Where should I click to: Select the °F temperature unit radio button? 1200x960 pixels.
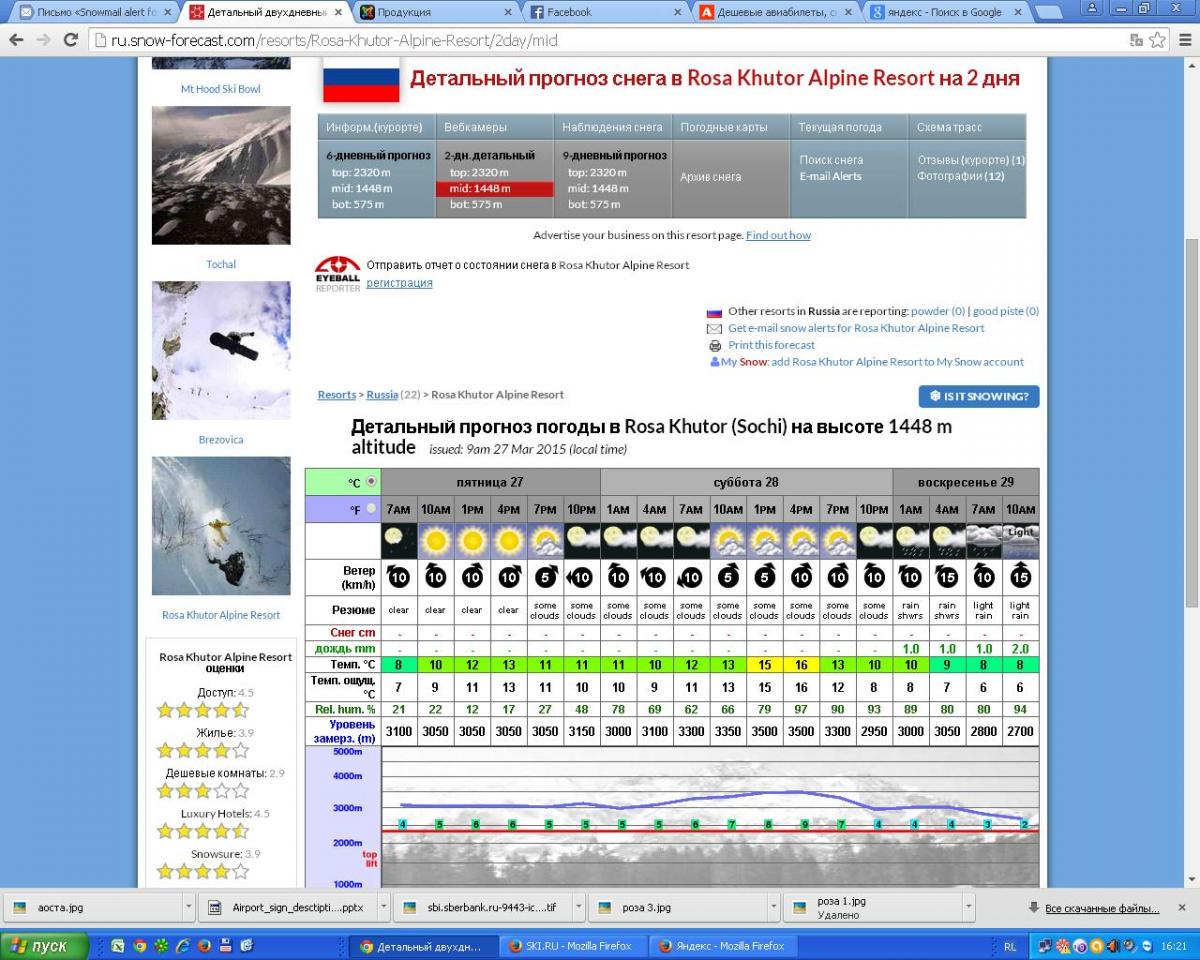click(x=371, y=508)
